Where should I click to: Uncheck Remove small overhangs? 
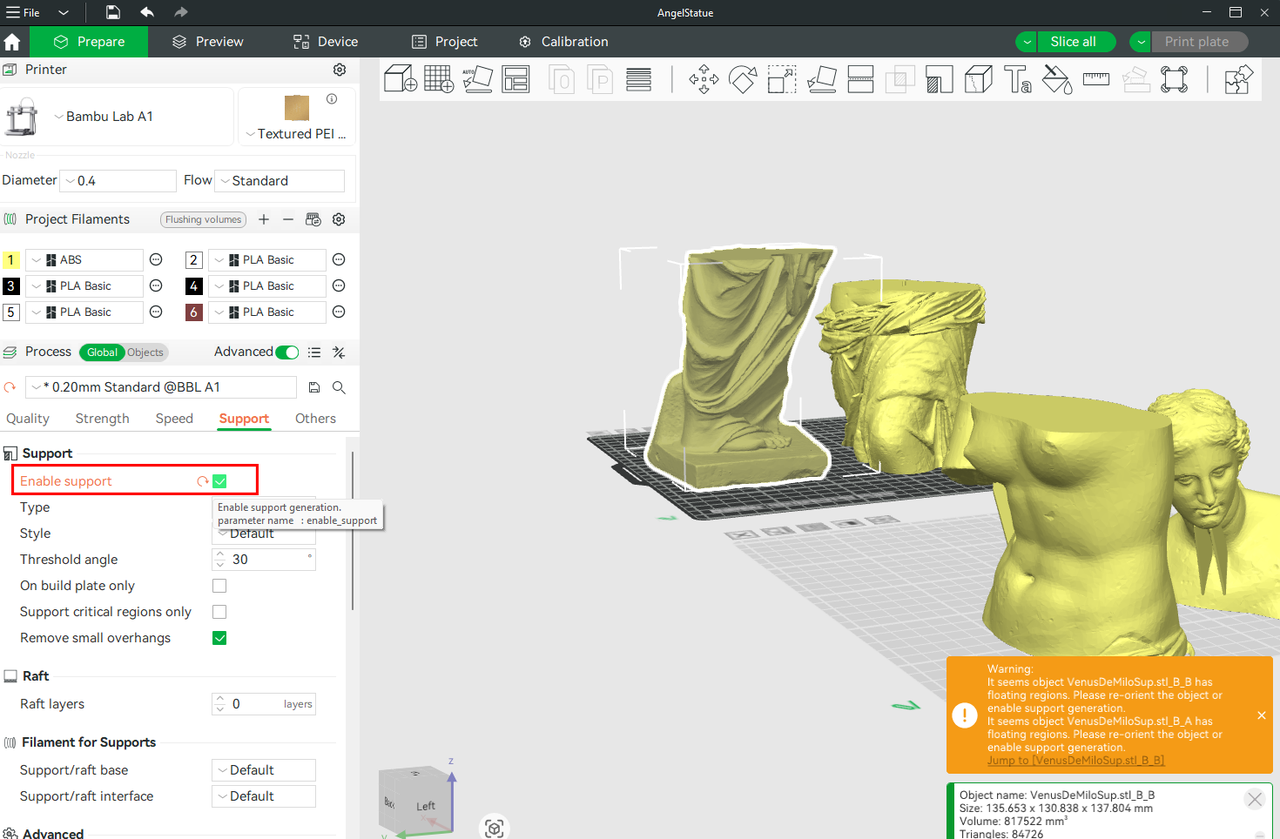click(x=219, y=638)
